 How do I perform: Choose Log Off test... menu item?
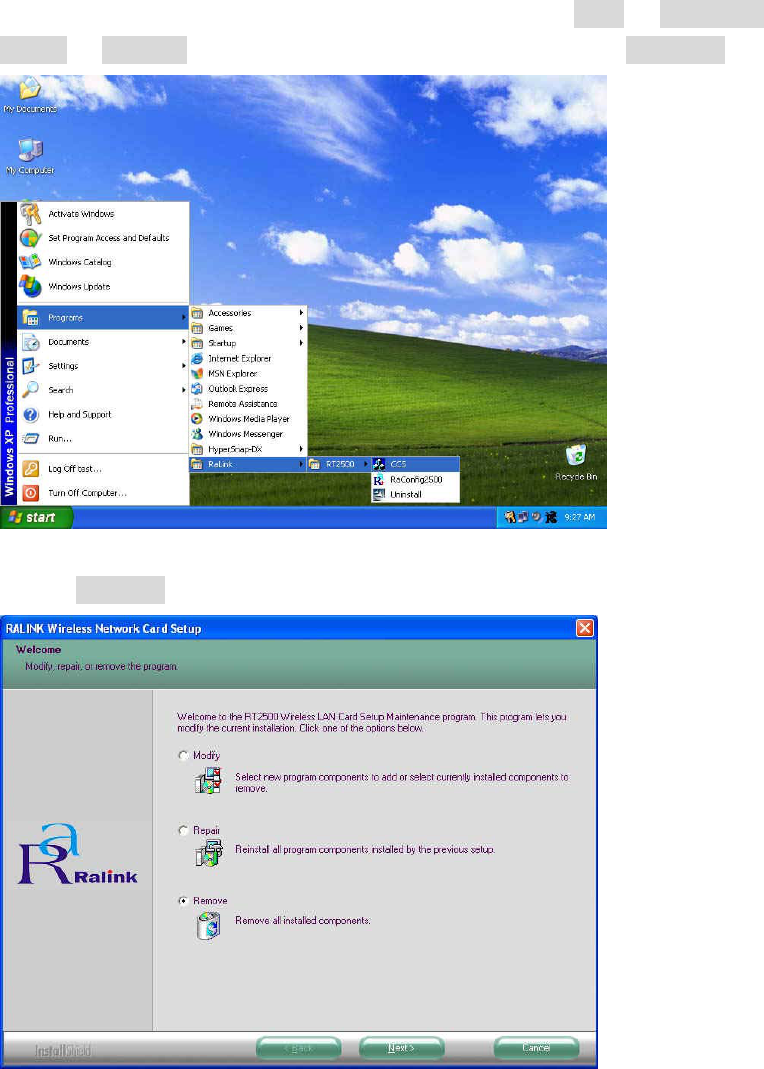click(x=103, y=469)
